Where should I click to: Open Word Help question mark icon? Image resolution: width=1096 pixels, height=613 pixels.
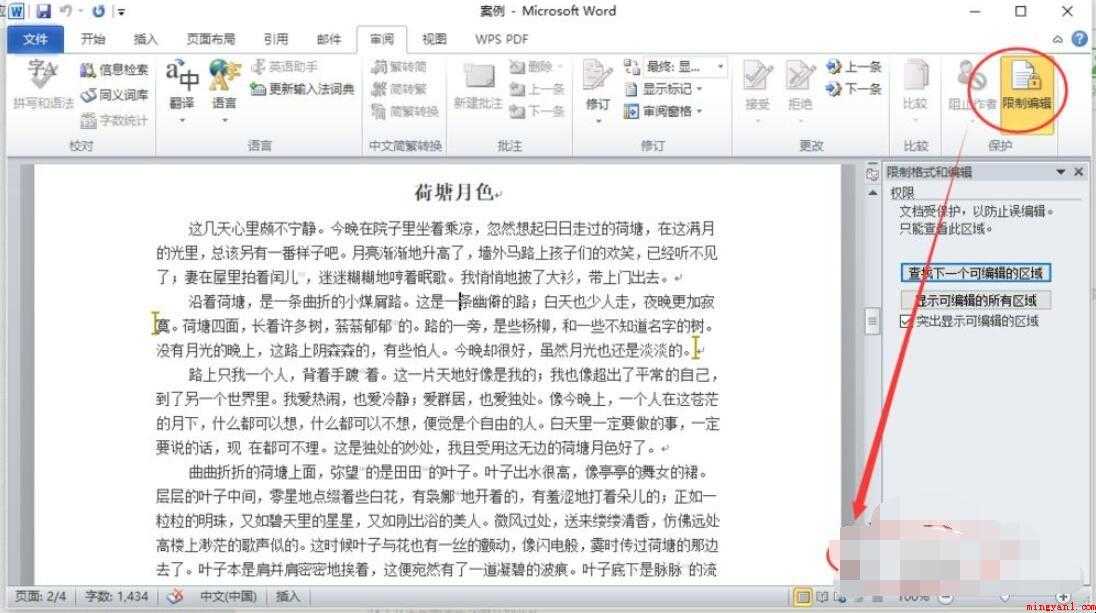click(x=1079, y=39)
